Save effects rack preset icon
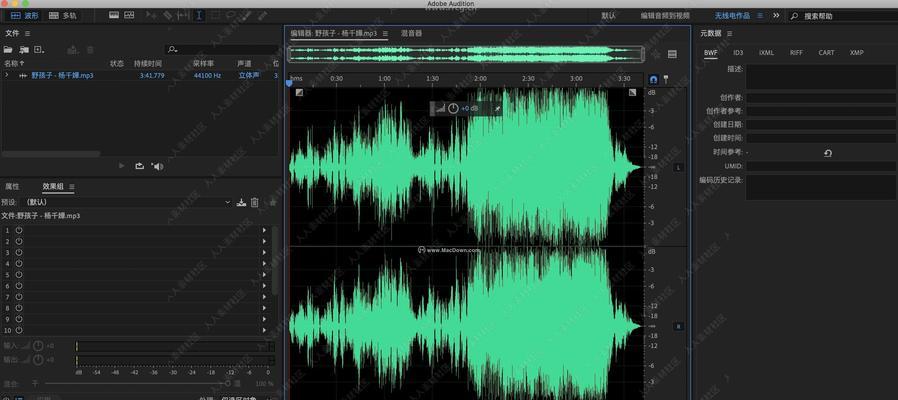This screenshot has width=898, height=400. point(241,202)
